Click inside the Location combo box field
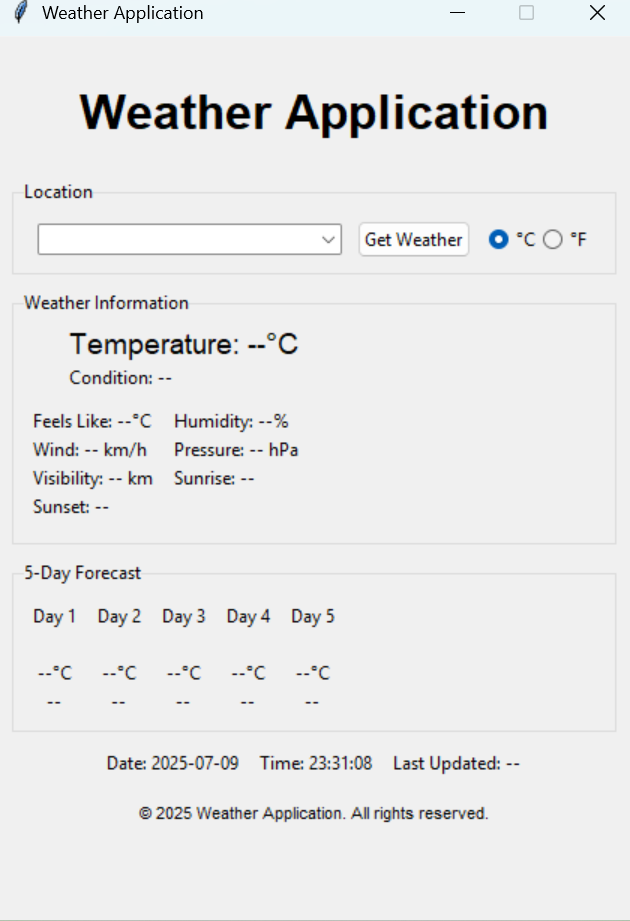 190,240
